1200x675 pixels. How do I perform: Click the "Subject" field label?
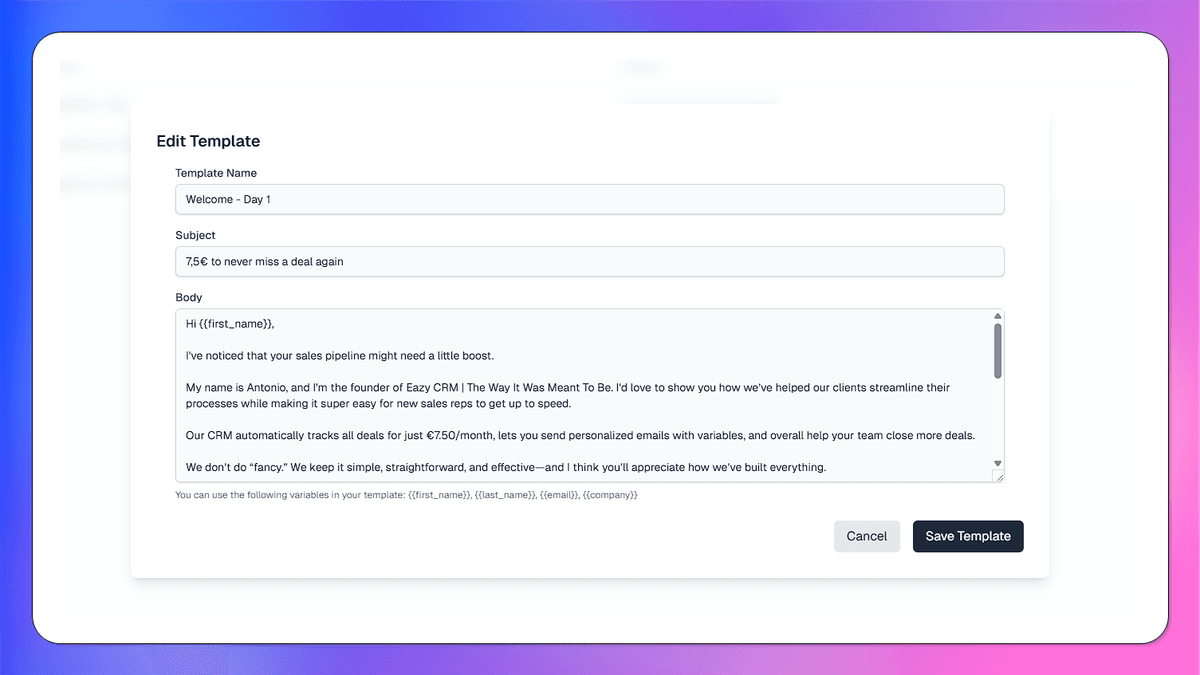tap(195, 235)
